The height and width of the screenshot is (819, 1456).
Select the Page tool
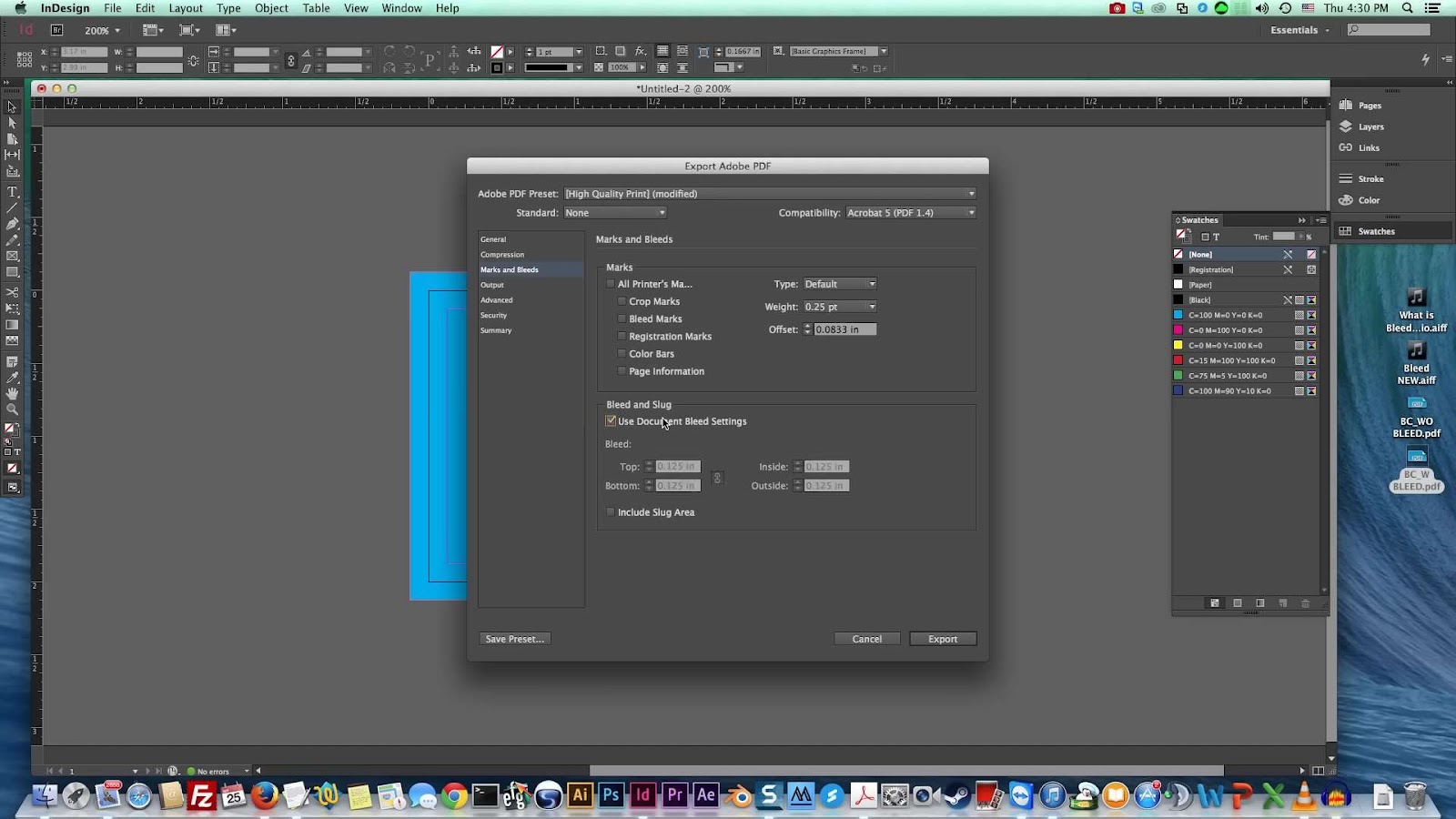(x=12, y=139)
